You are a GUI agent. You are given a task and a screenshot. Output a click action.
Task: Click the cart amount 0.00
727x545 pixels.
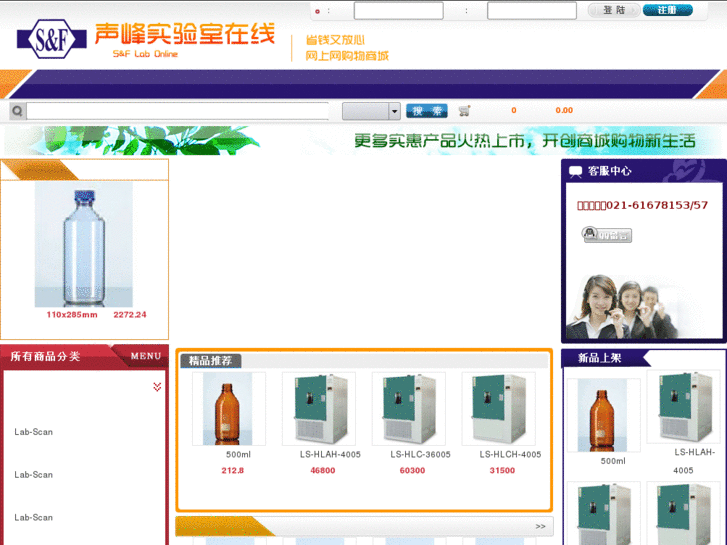(x=564, y=110)
